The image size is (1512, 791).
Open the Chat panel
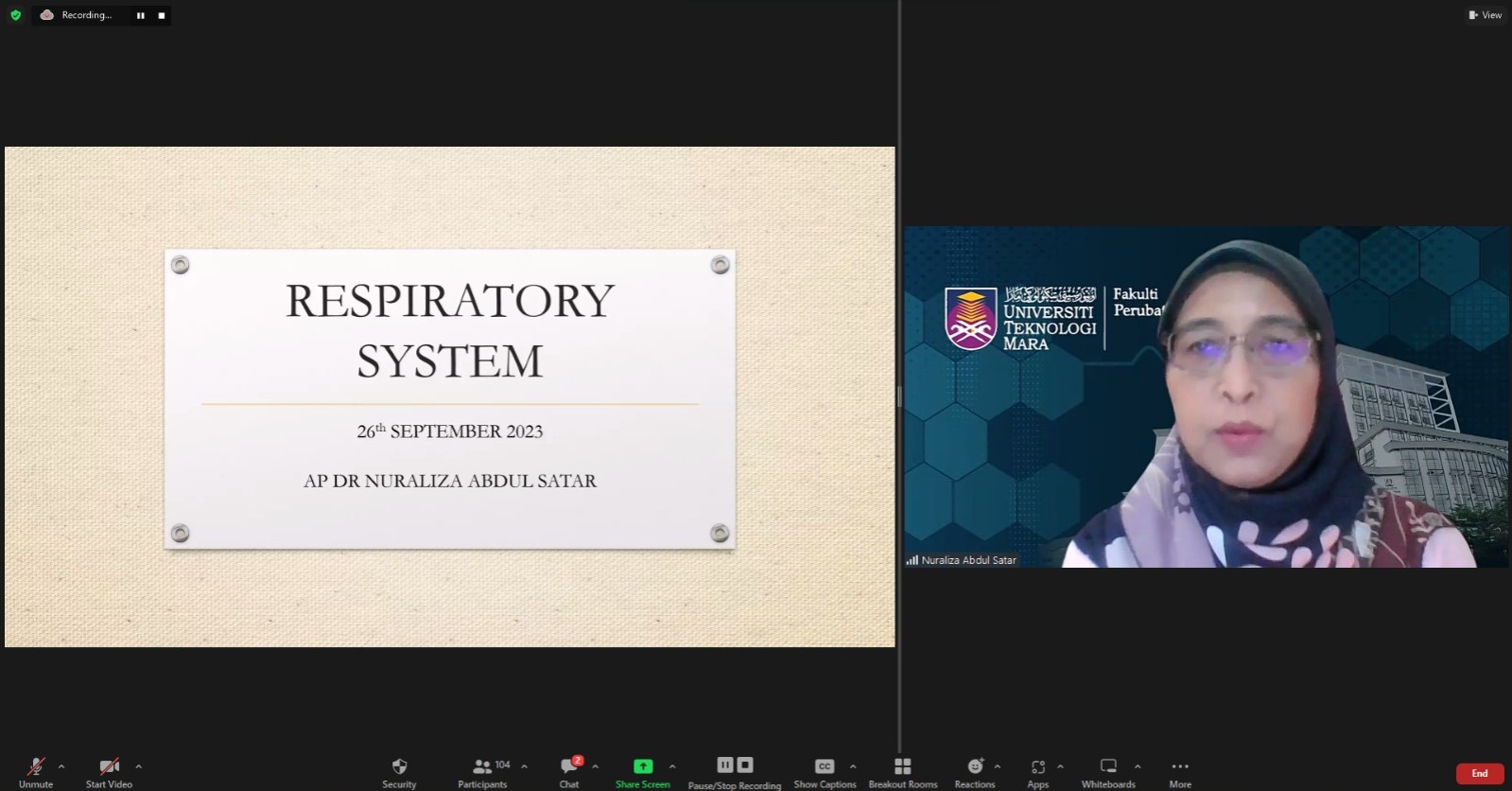point(569,767)
